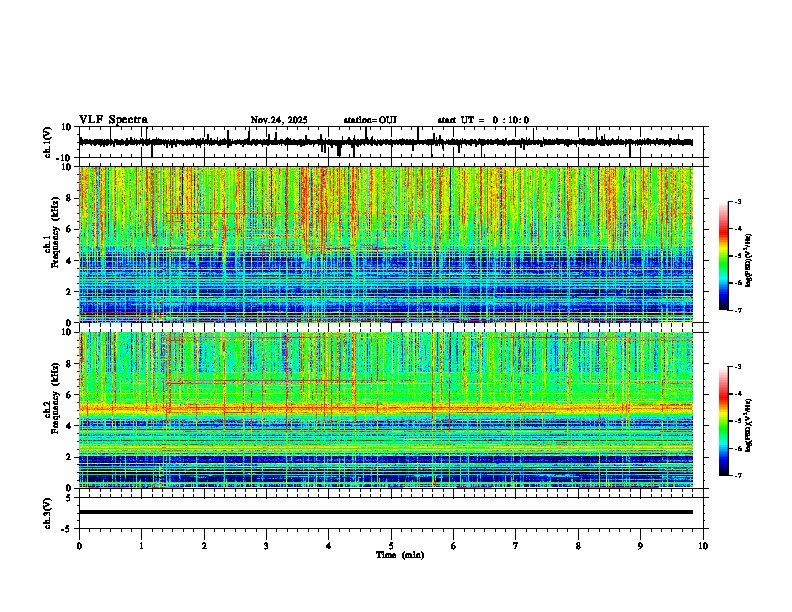
Task: Click time axis tick label '10'
Action: point(703,546)
